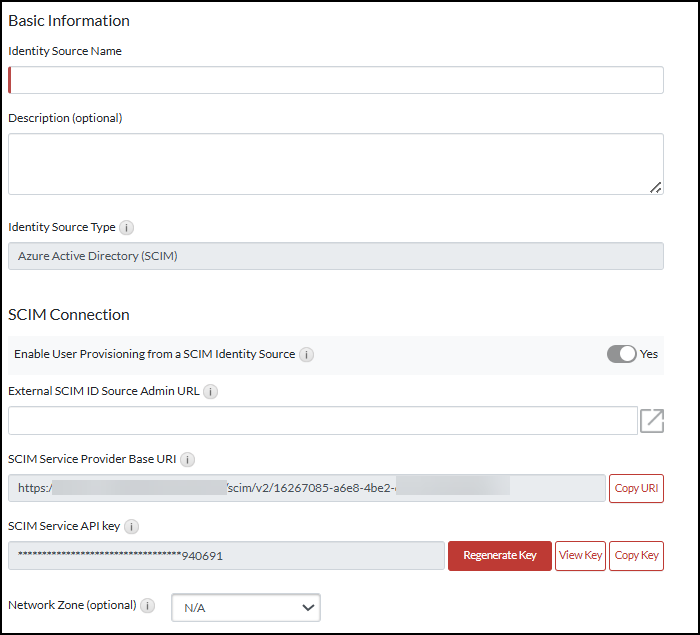
Task: Click the View Key button
Action: [x=580, y=556]
